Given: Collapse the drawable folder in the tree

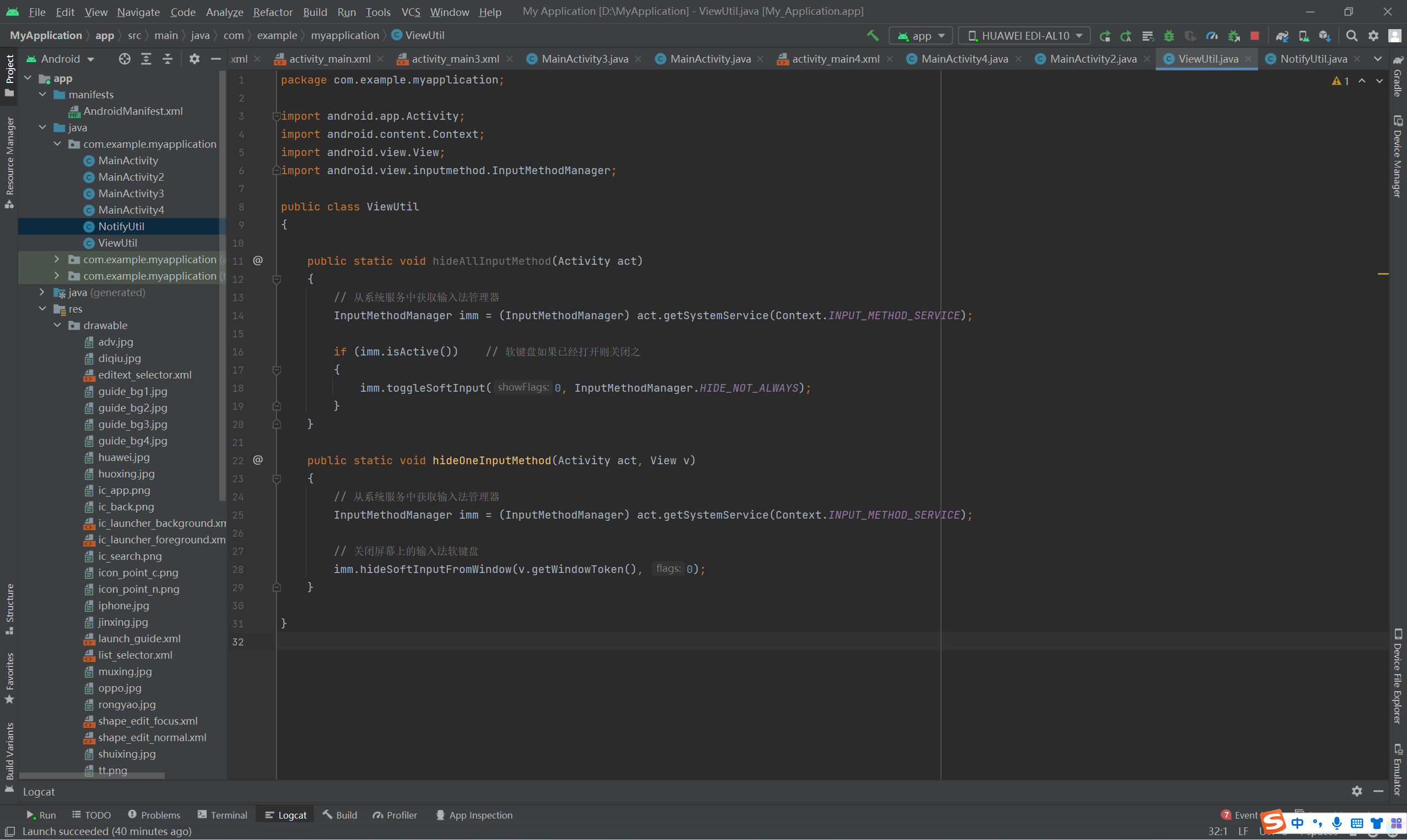Looking at the screenshot, I should (57, 325).
